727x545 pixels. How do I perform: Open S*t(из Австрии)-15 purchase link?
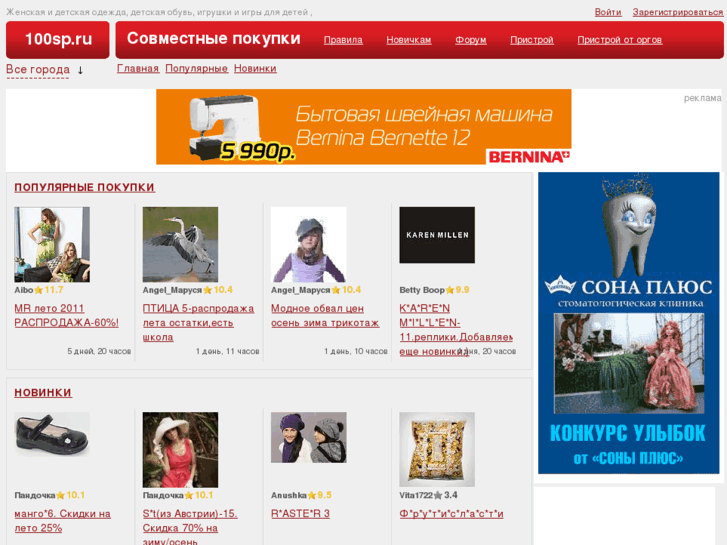coord(190,528)
